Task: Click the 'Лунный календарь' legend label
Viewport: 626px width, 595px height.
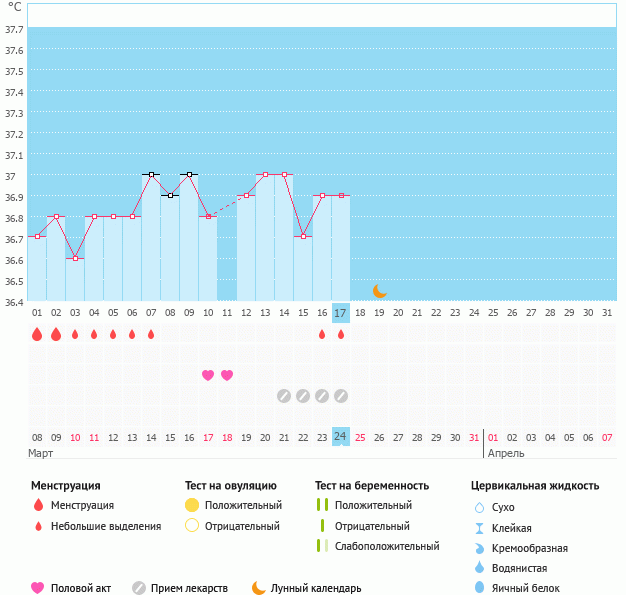Action: tap(319, 588)
